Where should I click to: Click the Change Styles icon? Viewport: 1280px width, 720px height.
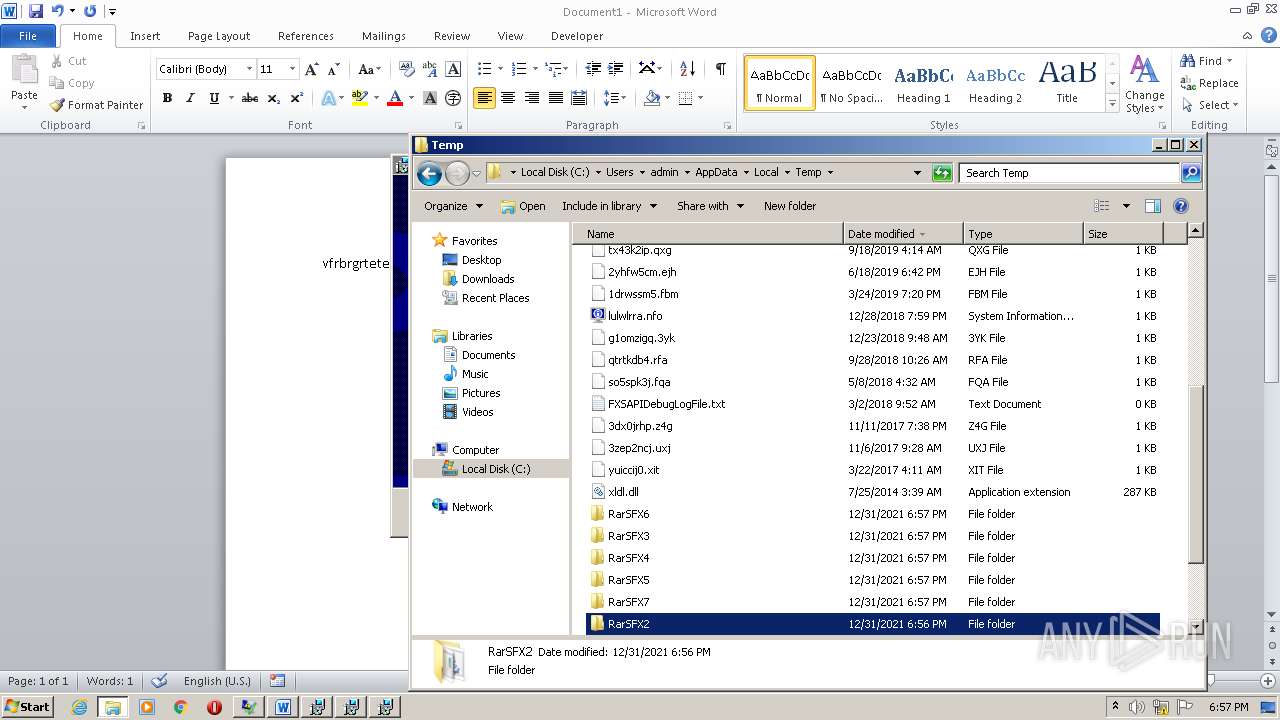pos(1144,84)
